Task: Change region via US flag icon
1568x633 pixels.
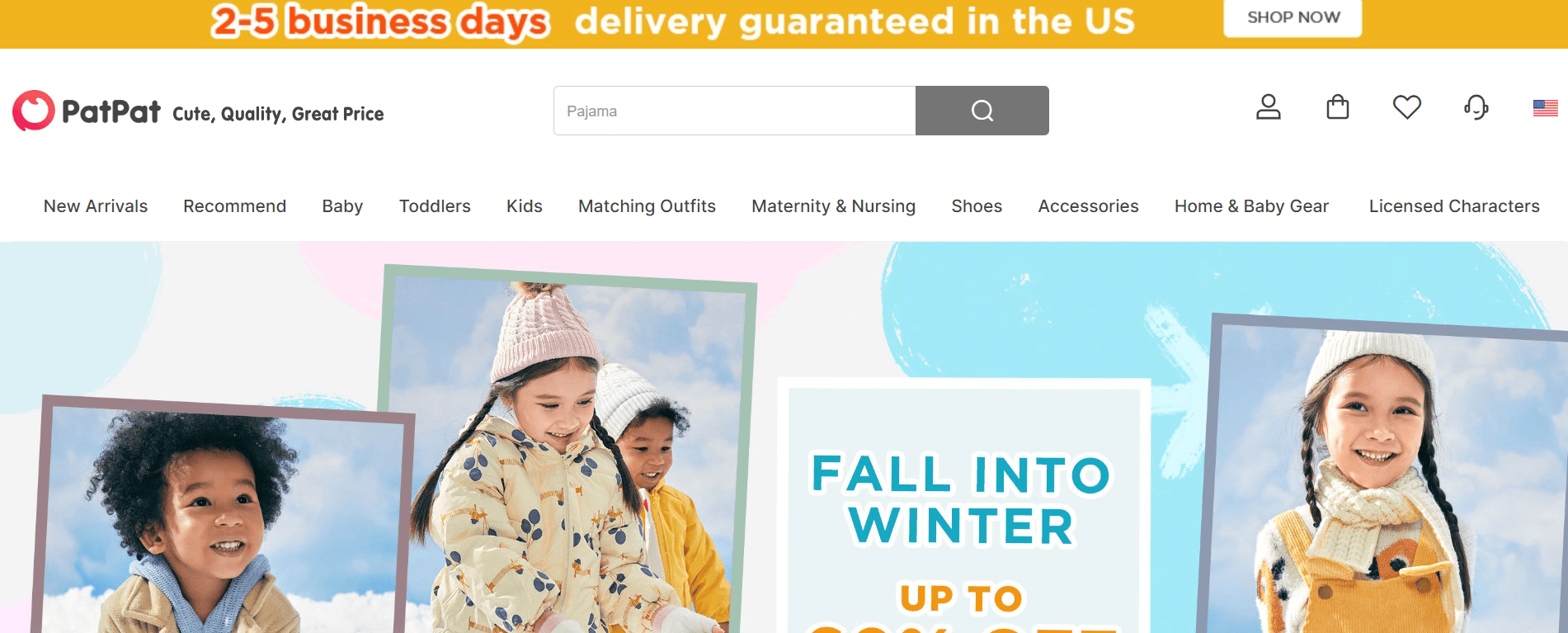Action: click(x=1545, y=108)
